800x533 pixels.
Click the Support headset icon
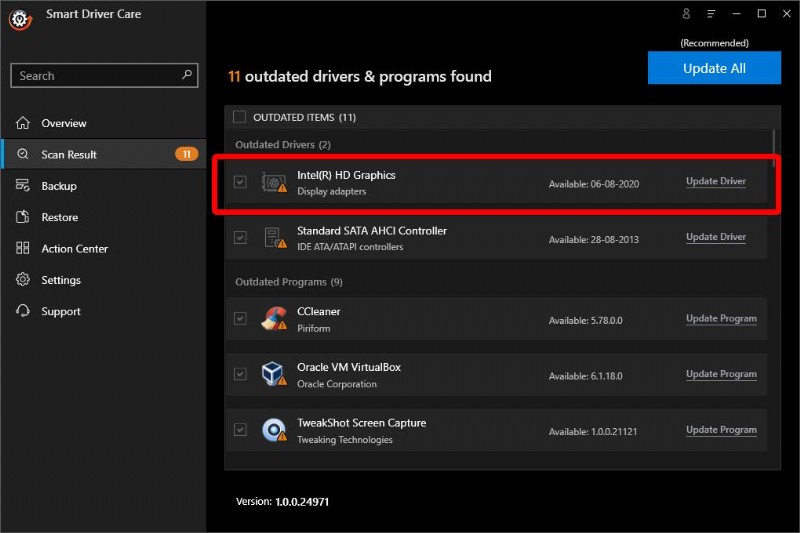pyautogui.click(x=22, y=311)
